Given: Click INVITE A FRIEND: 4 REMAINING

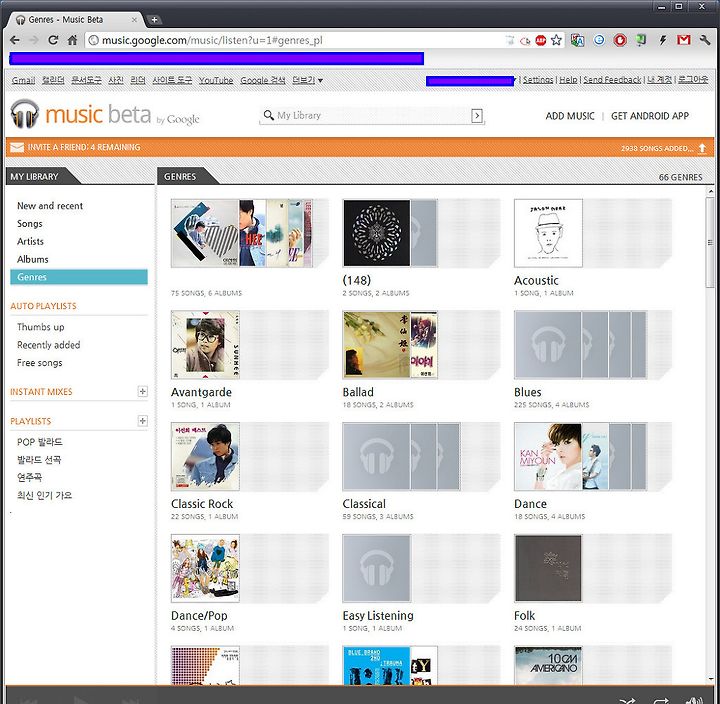Looking at the screenshot, I should pyautogui.click(x=84, y=147).
